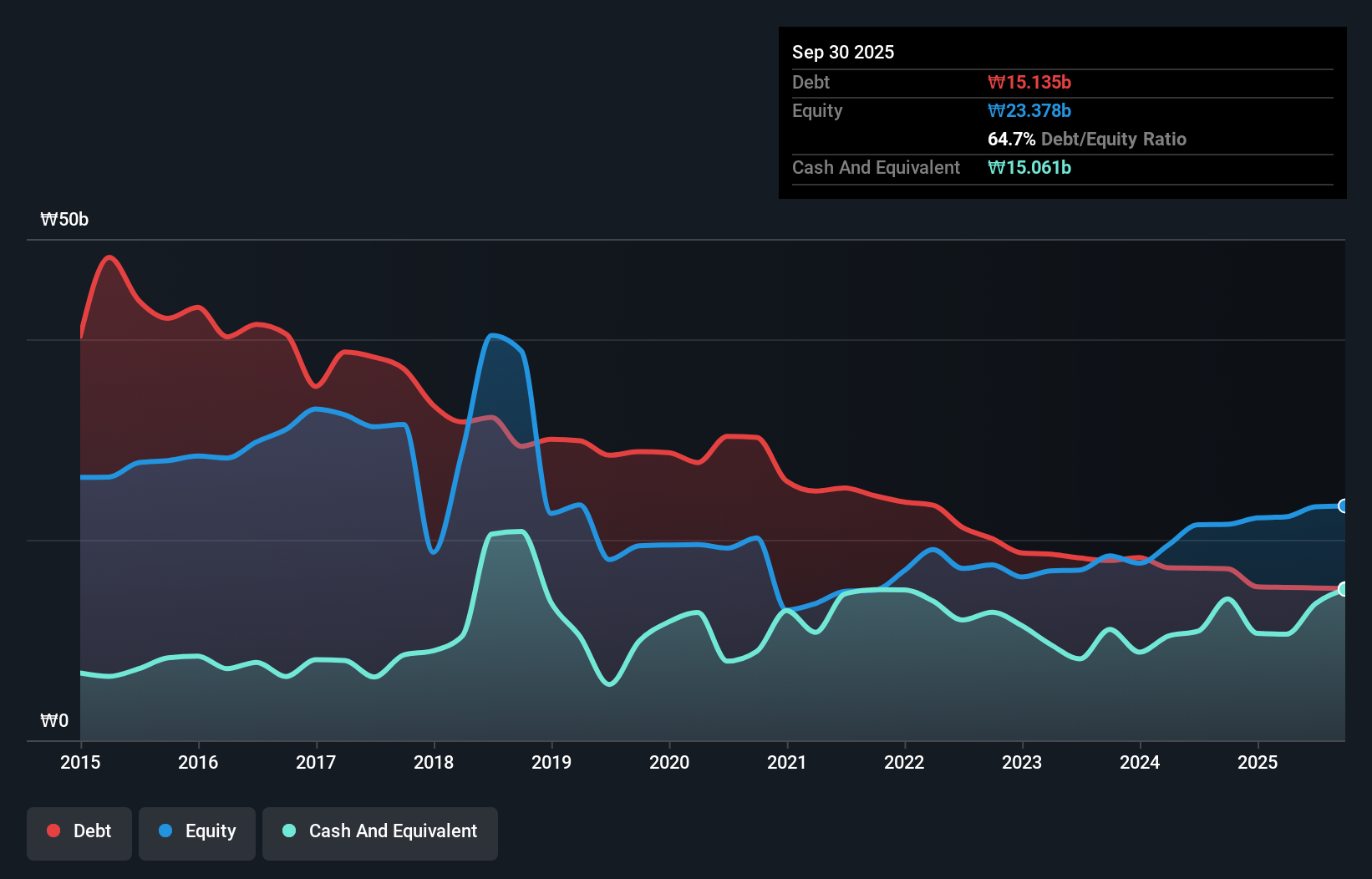This screenshot has width=1372, height=879.
Task: Click the blue Equity legend dot
Action: (164, 831)
